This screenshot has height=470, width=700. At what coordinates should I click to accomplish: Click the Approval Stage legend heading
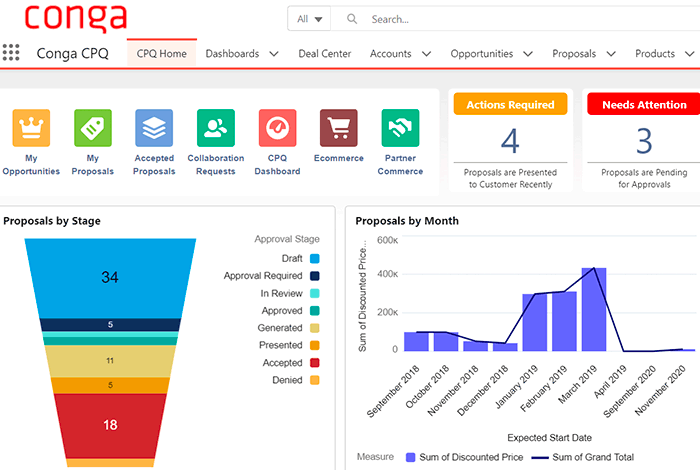(x=287, y=239)
